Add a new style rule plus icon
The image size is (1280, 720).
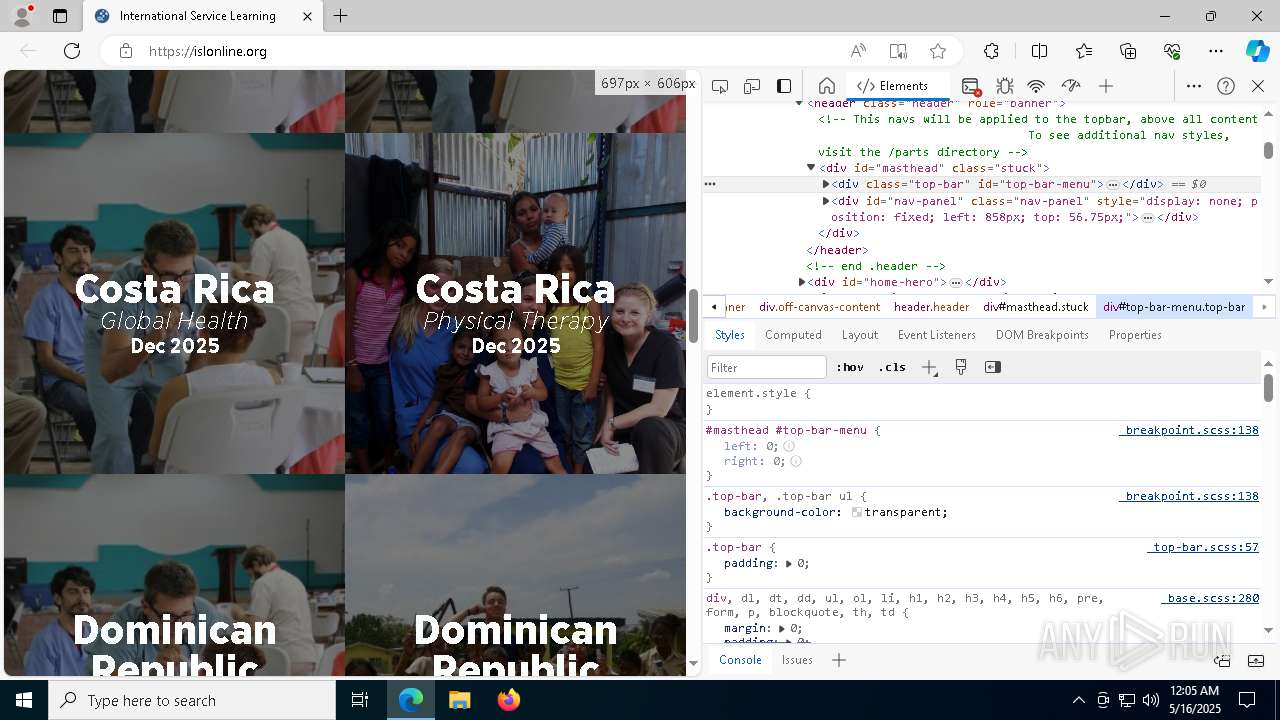(x=929, y=367)
